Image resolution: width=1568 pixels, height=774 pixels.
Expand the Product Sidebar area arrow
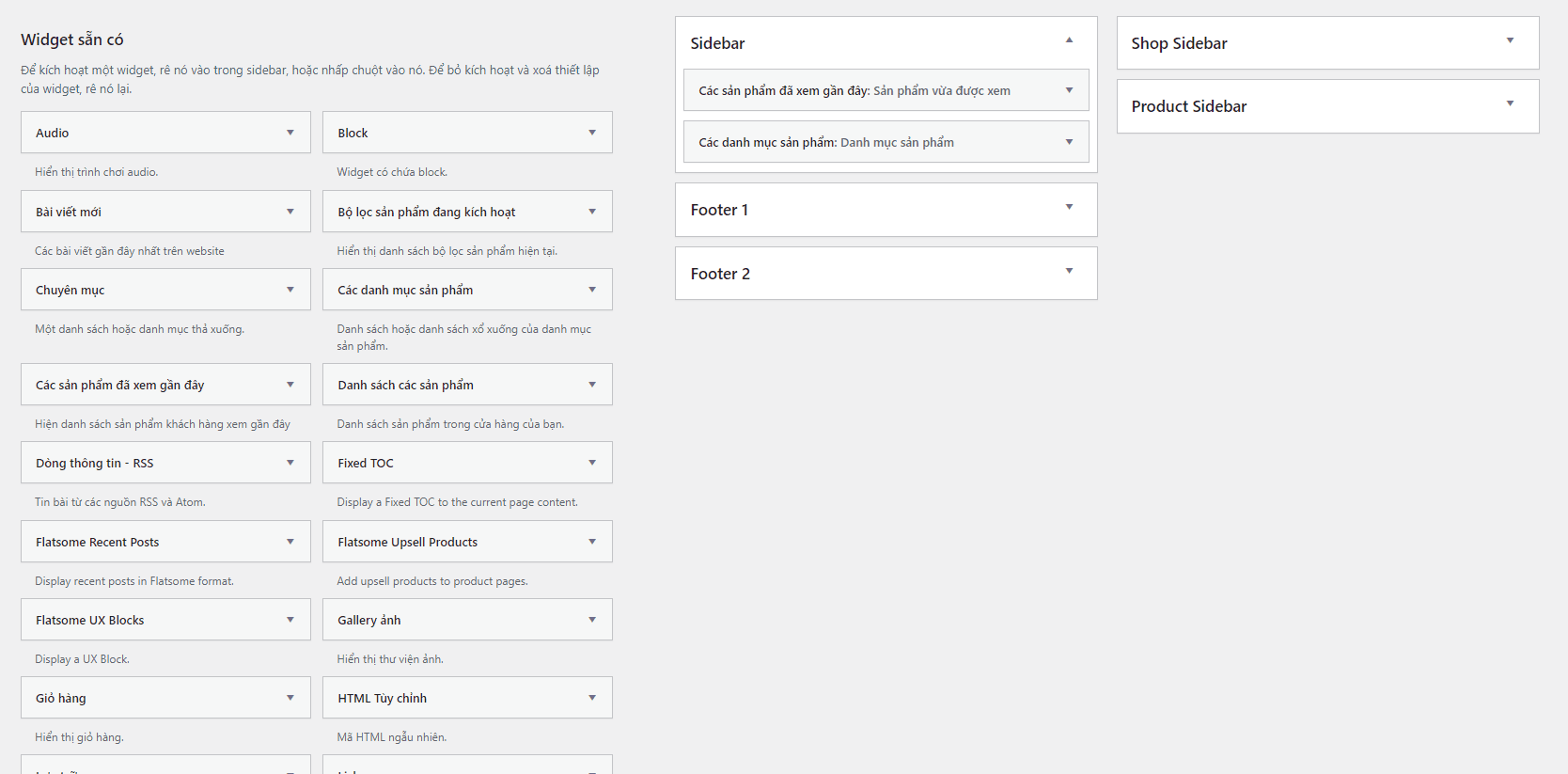point(1510,103)
